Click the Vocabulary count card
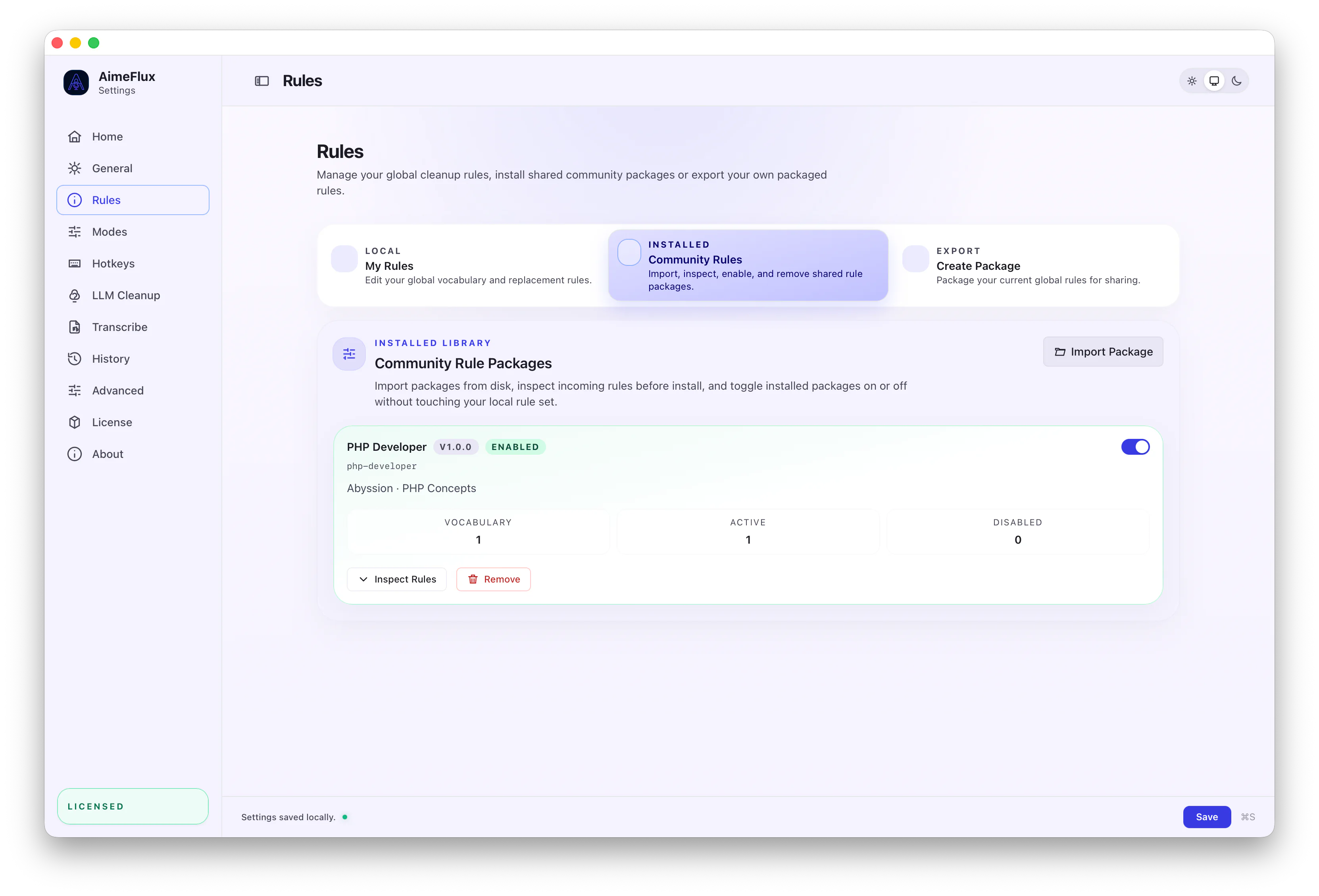The height and width of the screenshot is (896, 1319). pos(478,532)
